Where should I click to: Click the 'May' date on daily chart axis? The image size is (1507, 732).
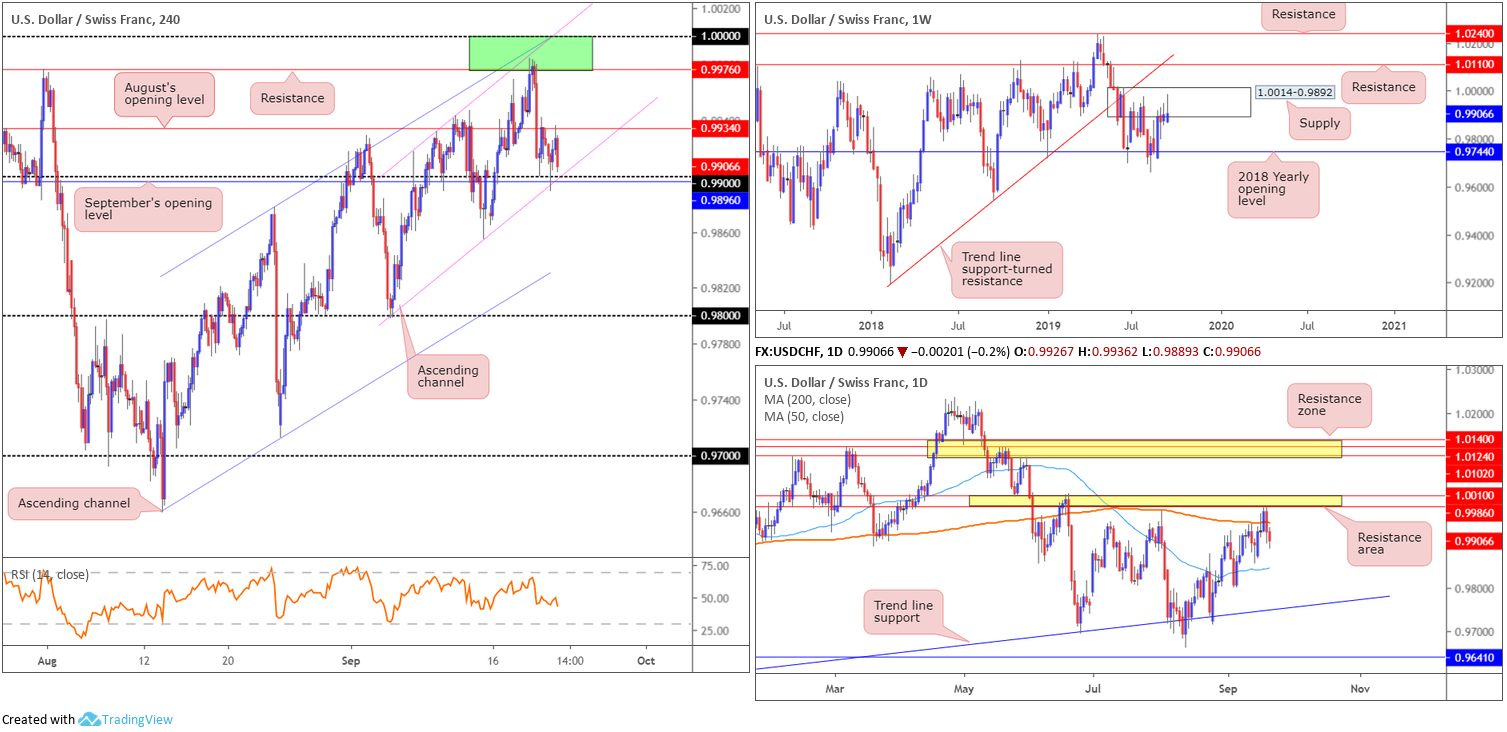pos(963,688)
